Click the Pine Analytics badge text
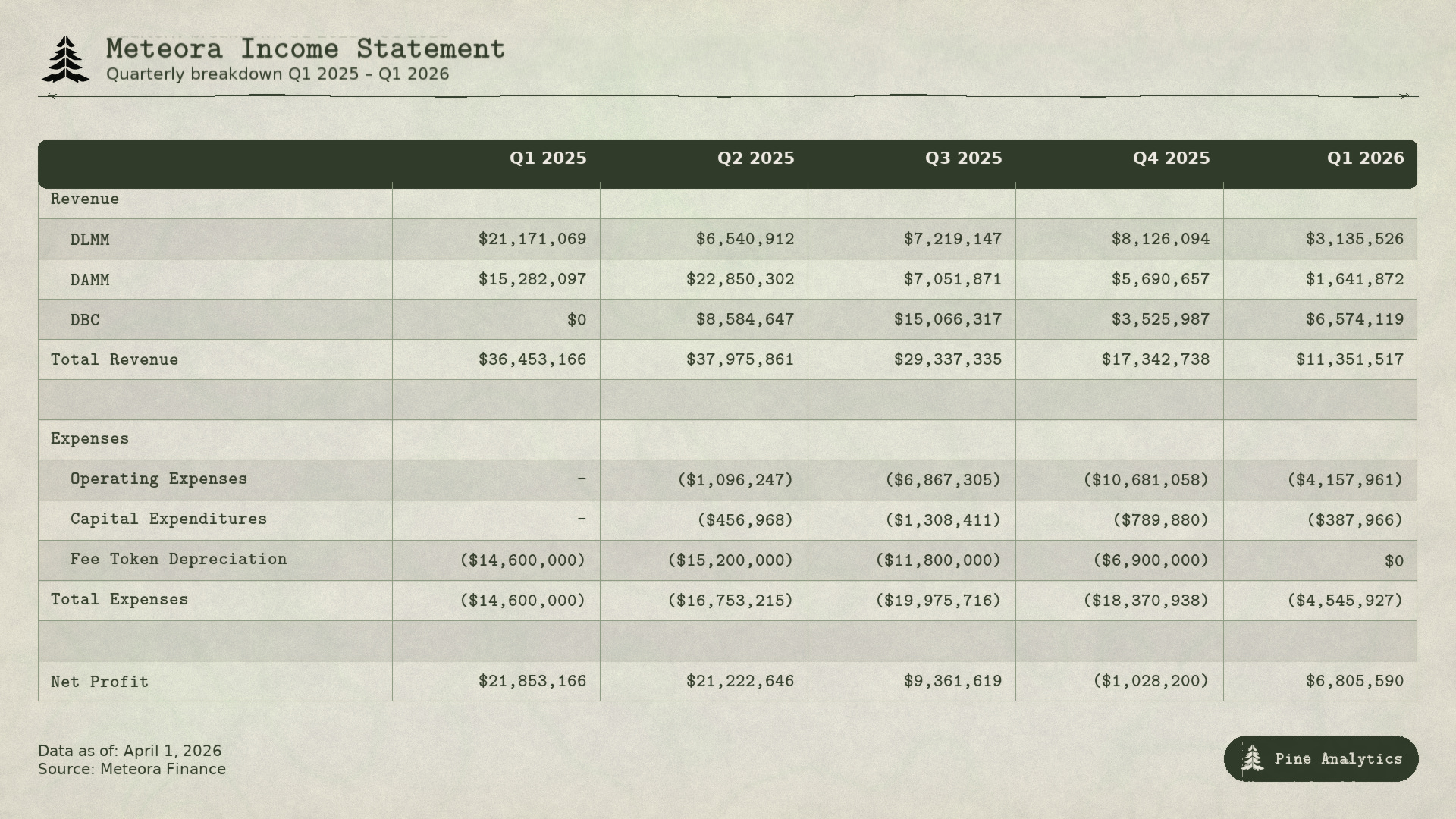1456x819 pixels. (x=1338, y=758)
